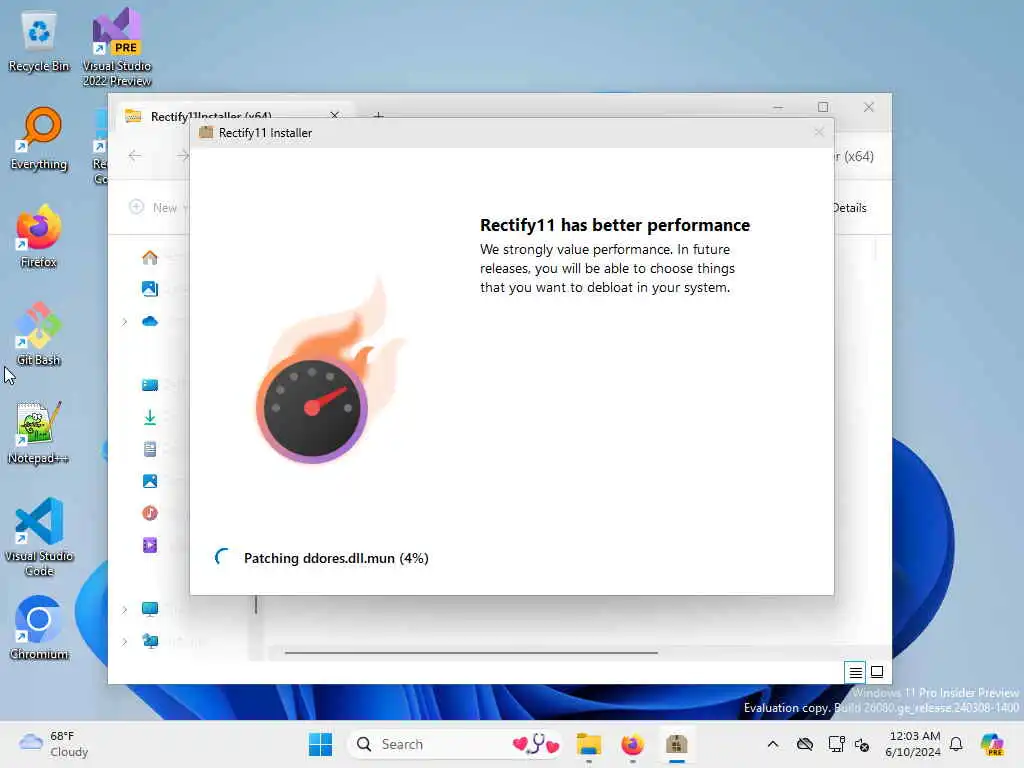
Task: Switch to Rectify11 installer taskbar icon
Action: click(x=677, y=744)
